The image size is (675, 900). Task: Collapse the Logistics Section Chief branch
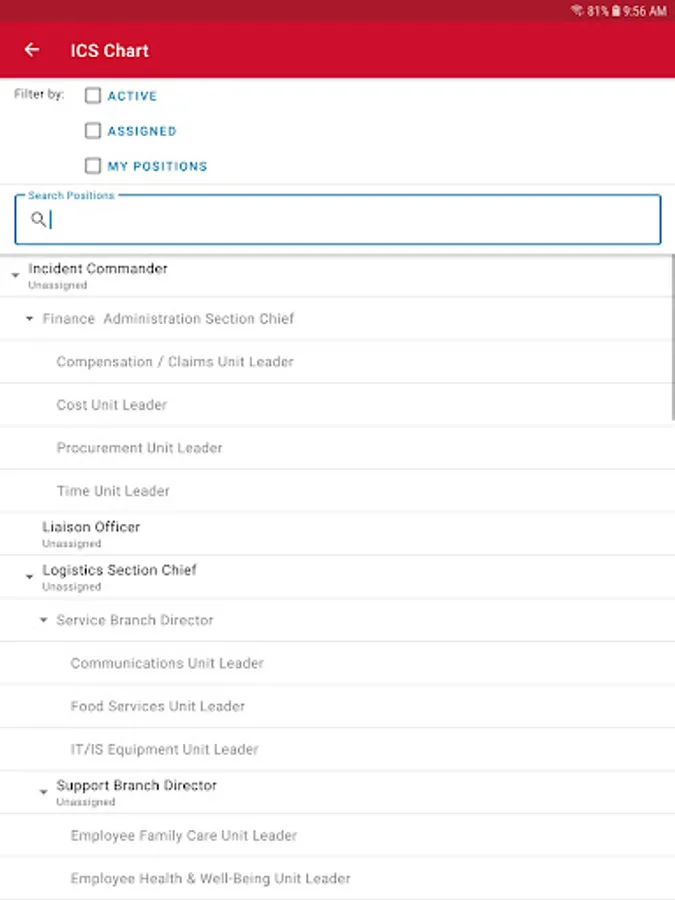[x=29, y=577]
